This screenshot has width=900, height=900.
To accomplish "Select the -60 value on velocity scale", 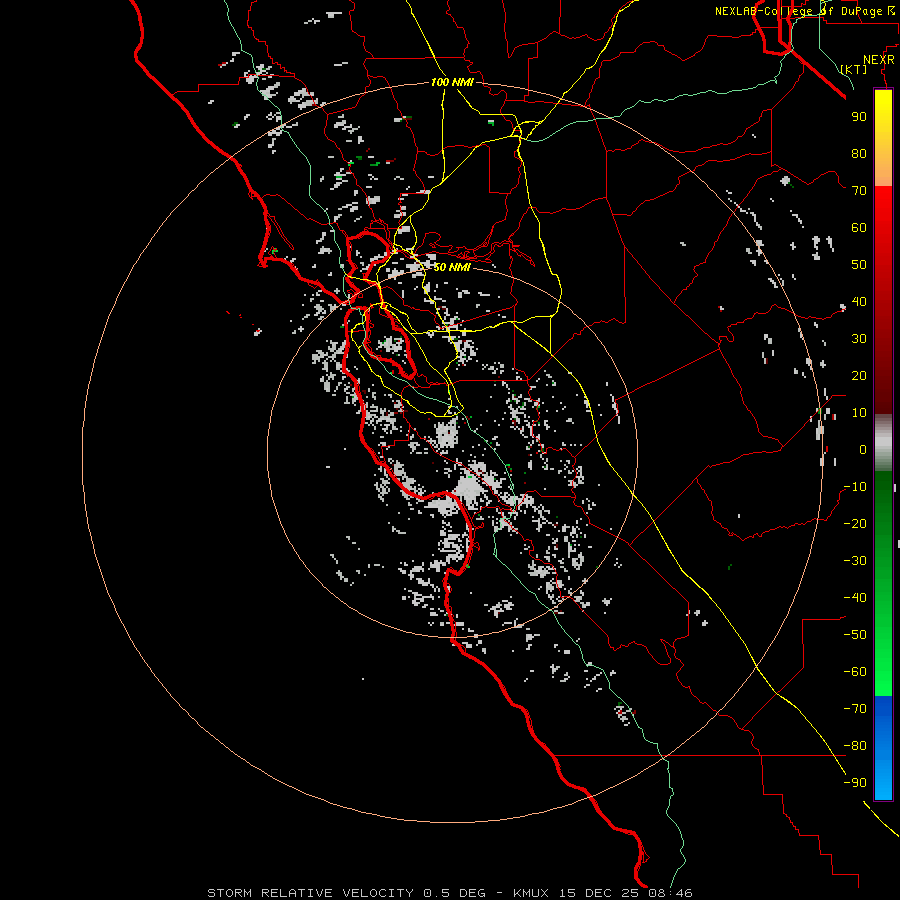I will pos(855,672).
